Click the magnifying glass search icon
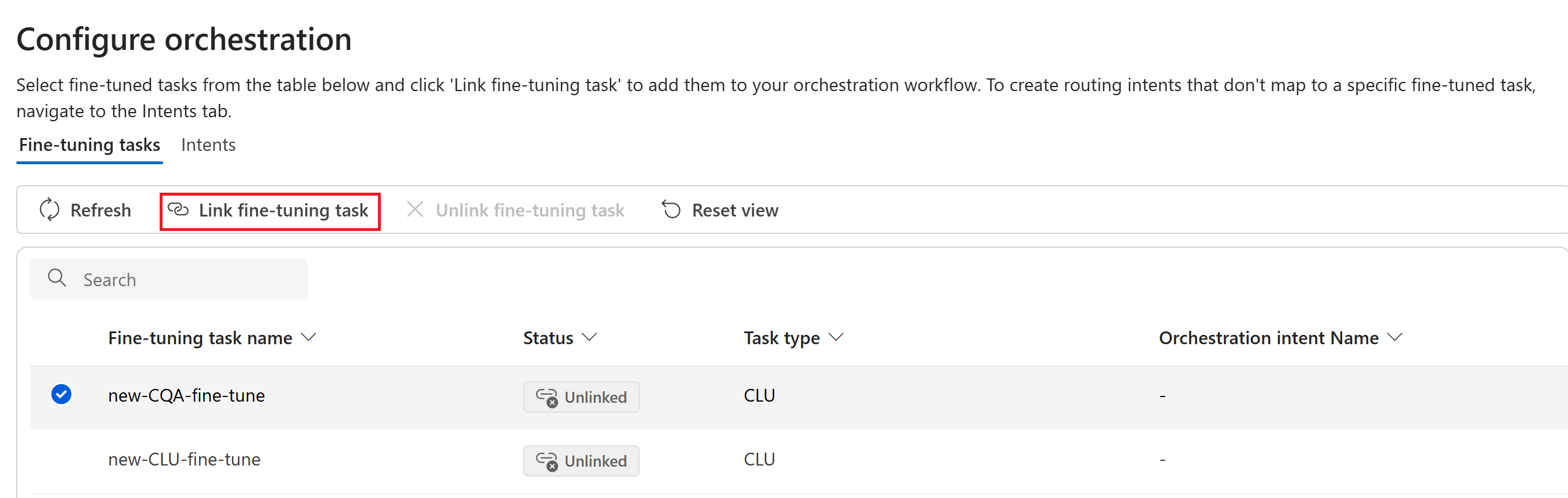 coord(57,278)
